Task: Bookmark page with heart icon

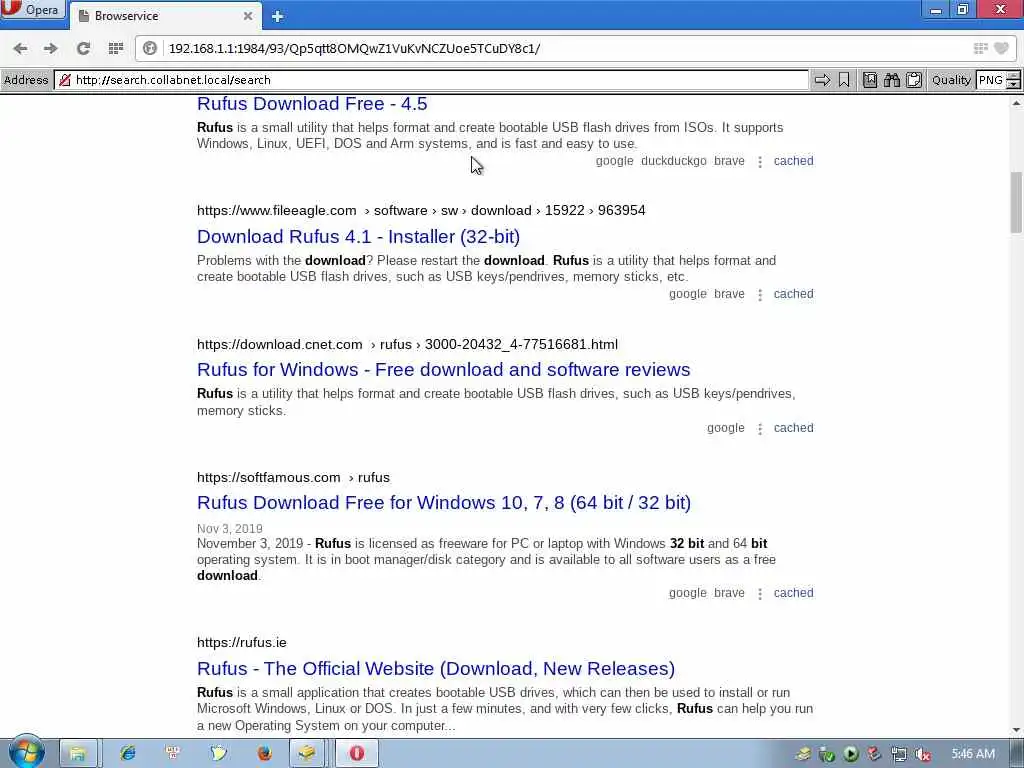Action: pos(1001,48)
